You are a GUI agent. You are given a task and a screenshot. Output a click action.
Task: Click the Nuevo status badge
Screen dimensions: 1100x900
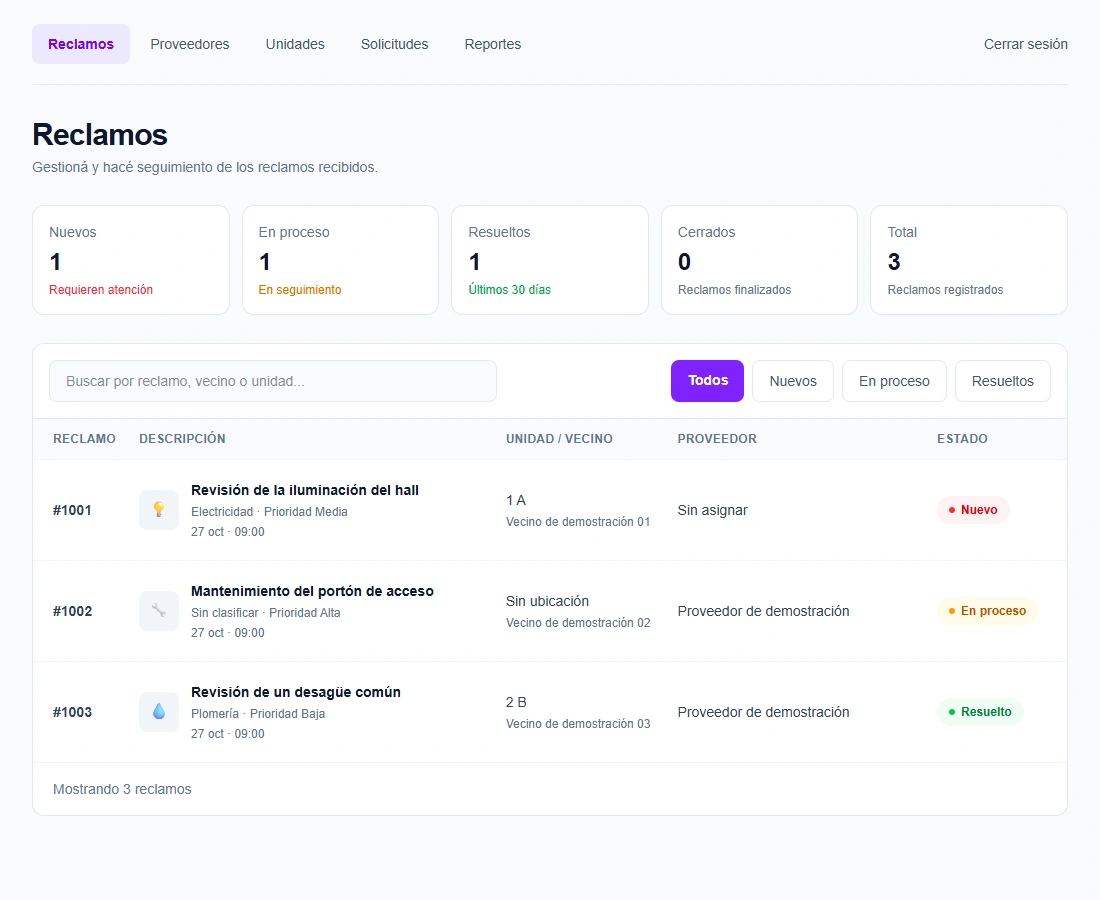[973, 510]
